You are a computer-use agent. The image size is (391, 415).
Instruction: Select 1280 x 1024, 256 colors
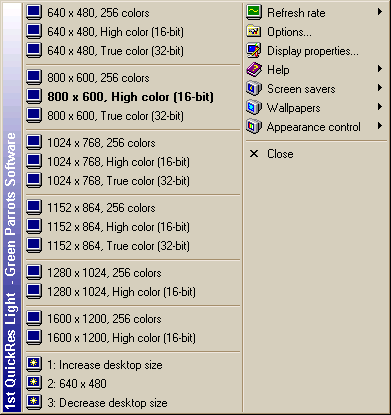(133, 273)
